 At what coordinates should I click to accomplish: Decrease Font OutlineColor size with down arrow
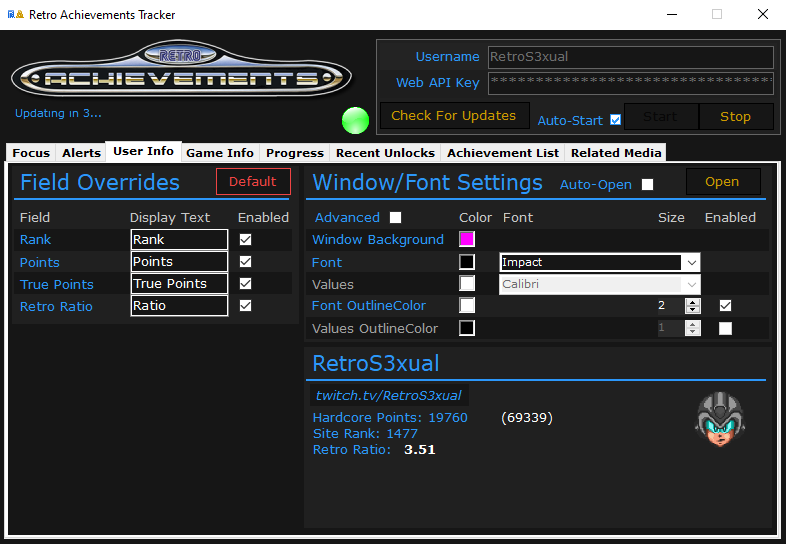tap(693, 309)
